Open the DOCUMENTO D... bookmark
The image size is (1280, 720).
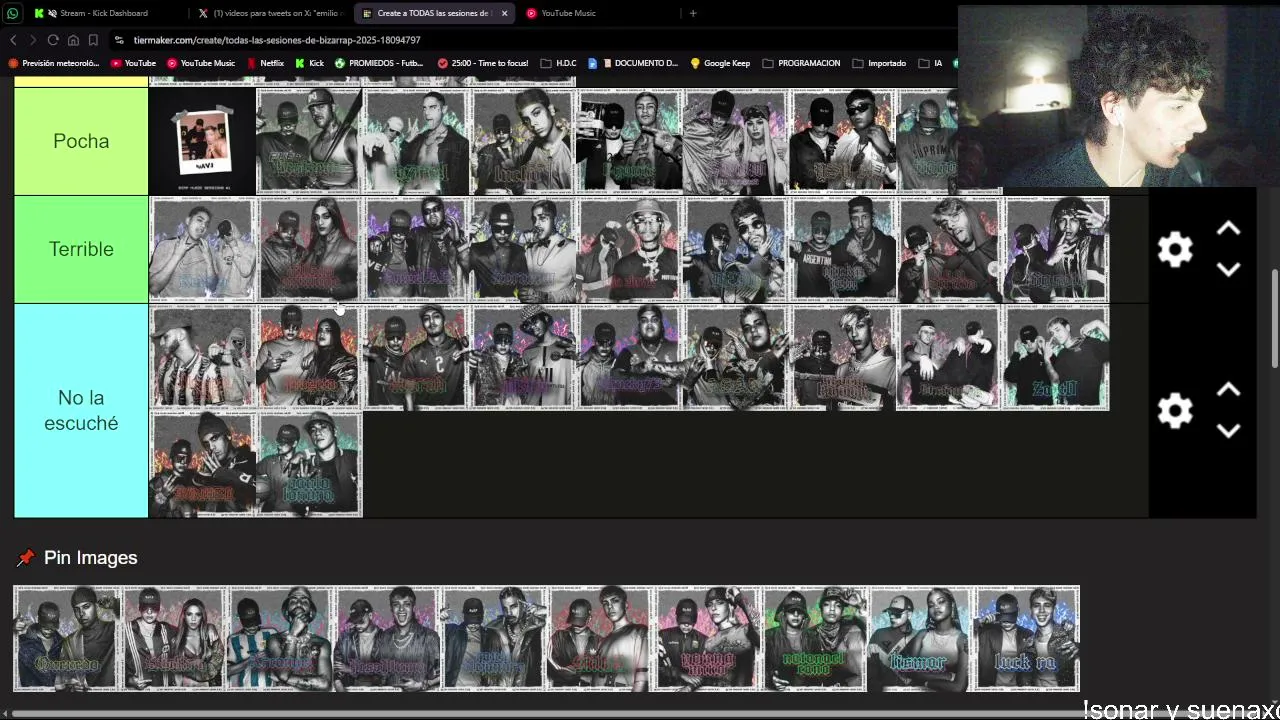pos(633,63)
